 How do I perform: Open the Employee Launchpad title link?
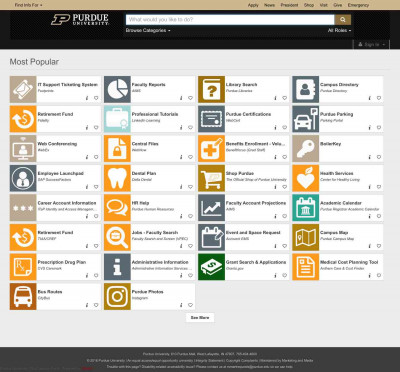[60, 173]
